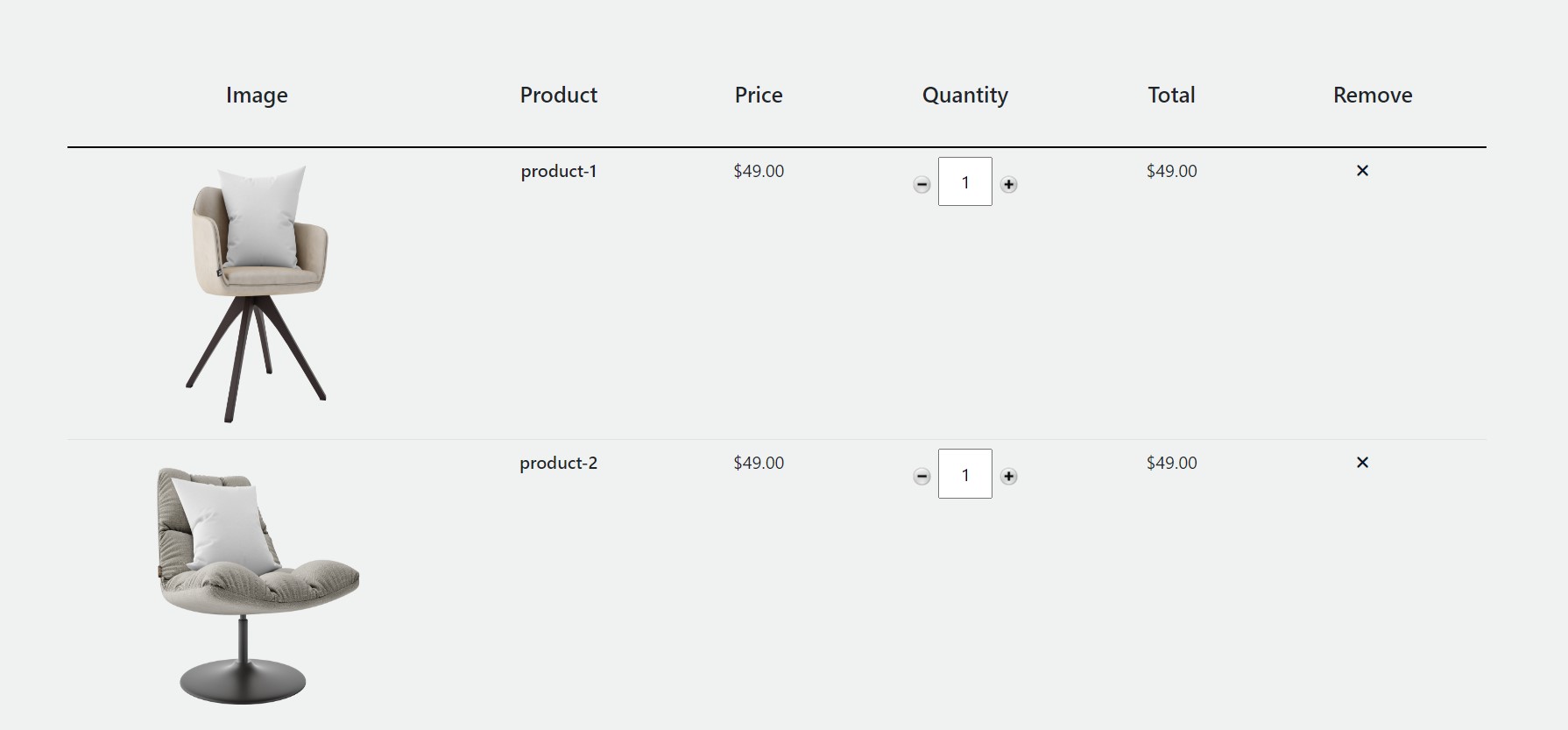Open the product-1 name link
Screen dimensions: 1568x730
pyautogui.click(x=559, y=172)
